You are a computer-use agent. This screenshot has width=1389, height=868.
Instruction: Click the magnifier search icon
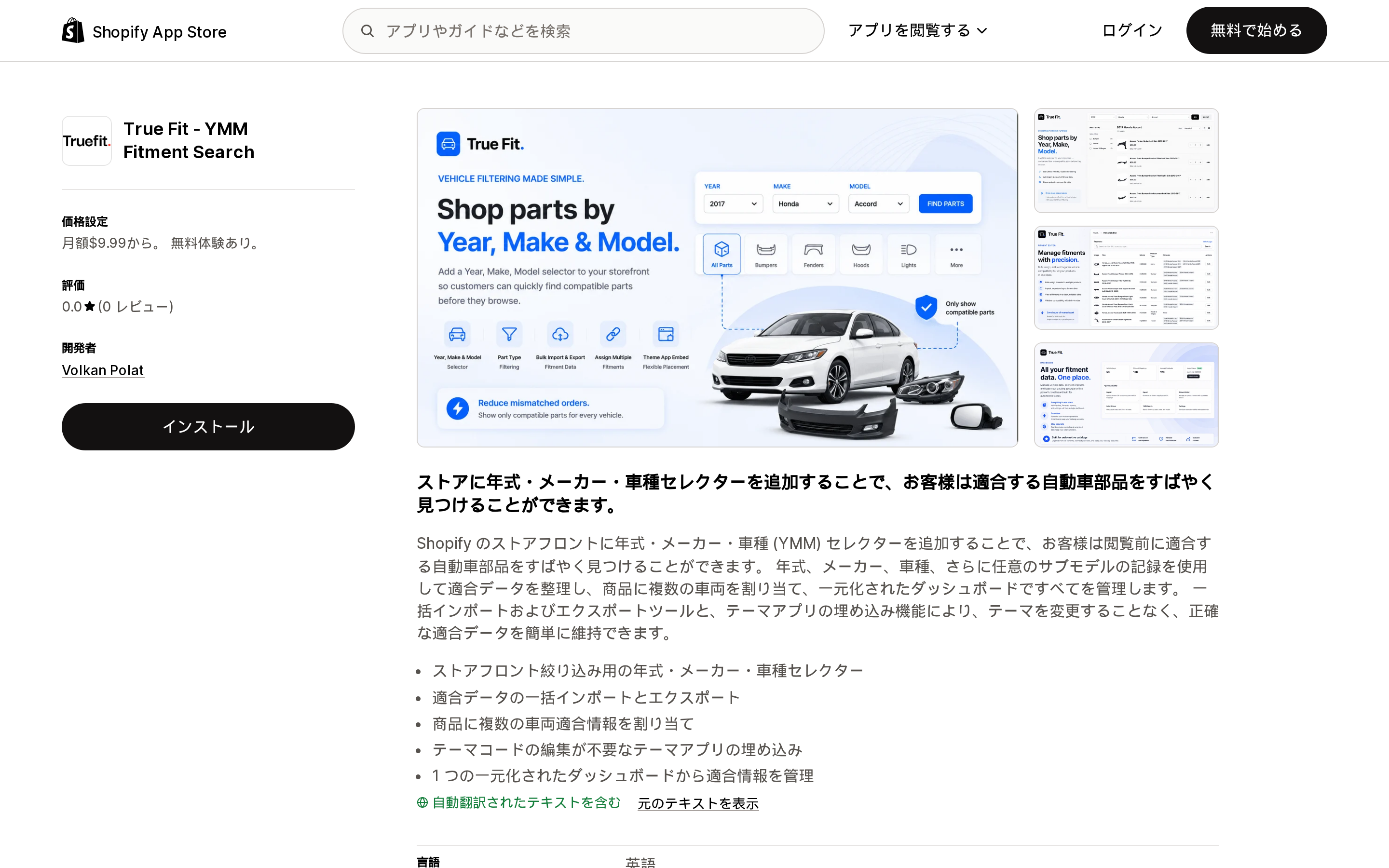click(368, 31)
